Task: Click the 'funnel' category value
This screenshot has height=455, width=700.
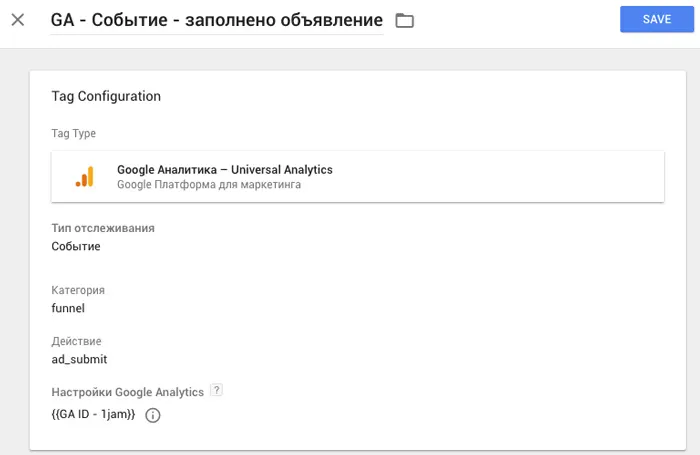Action: [x=68, y=308]
